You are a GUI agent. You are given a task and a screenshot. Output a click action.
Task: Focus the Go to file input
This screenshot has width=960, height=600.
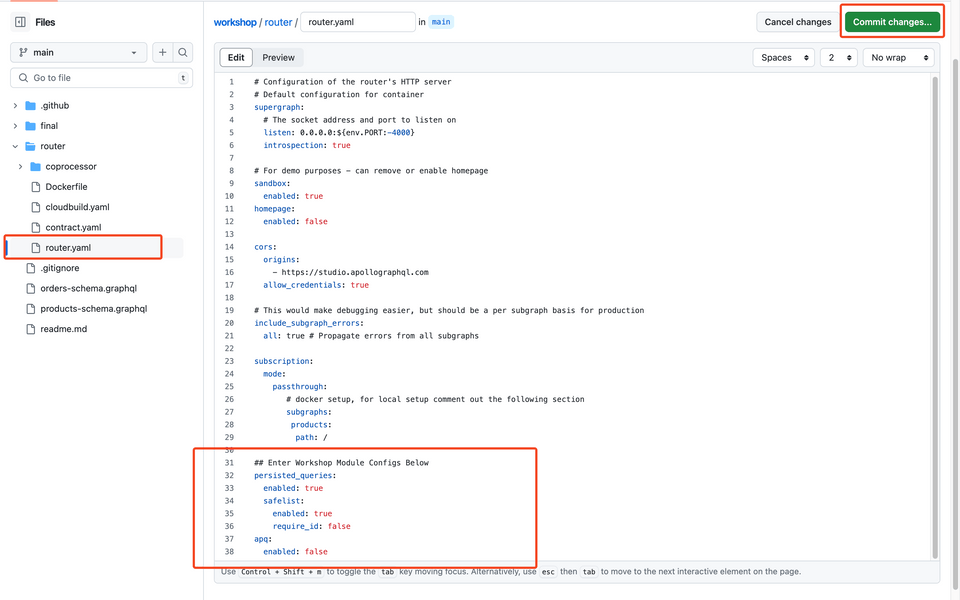[x=102, y=78]
